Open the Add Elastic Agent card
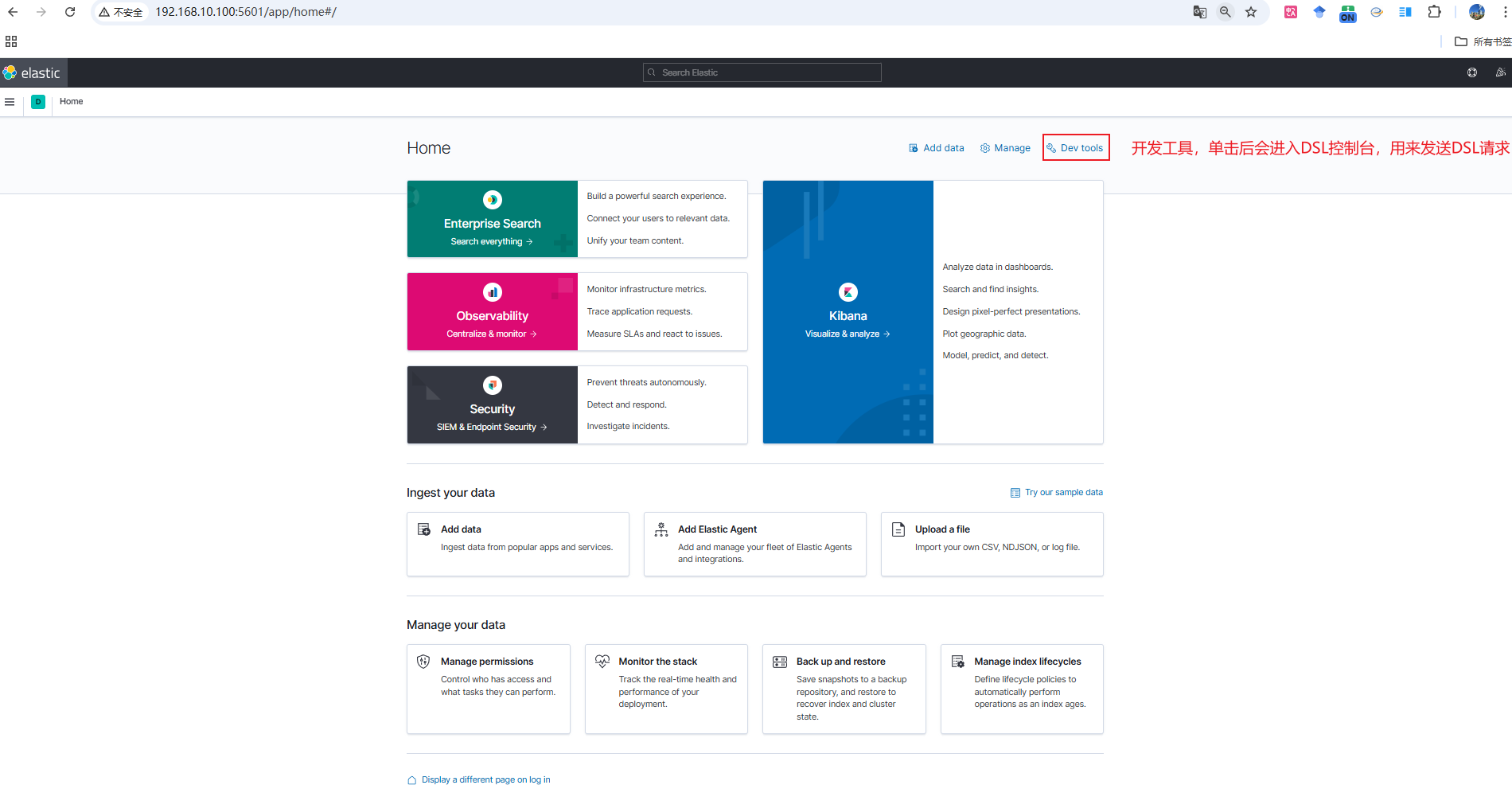This screenshot has height=785, width=1512. click(x=755, y=544)
